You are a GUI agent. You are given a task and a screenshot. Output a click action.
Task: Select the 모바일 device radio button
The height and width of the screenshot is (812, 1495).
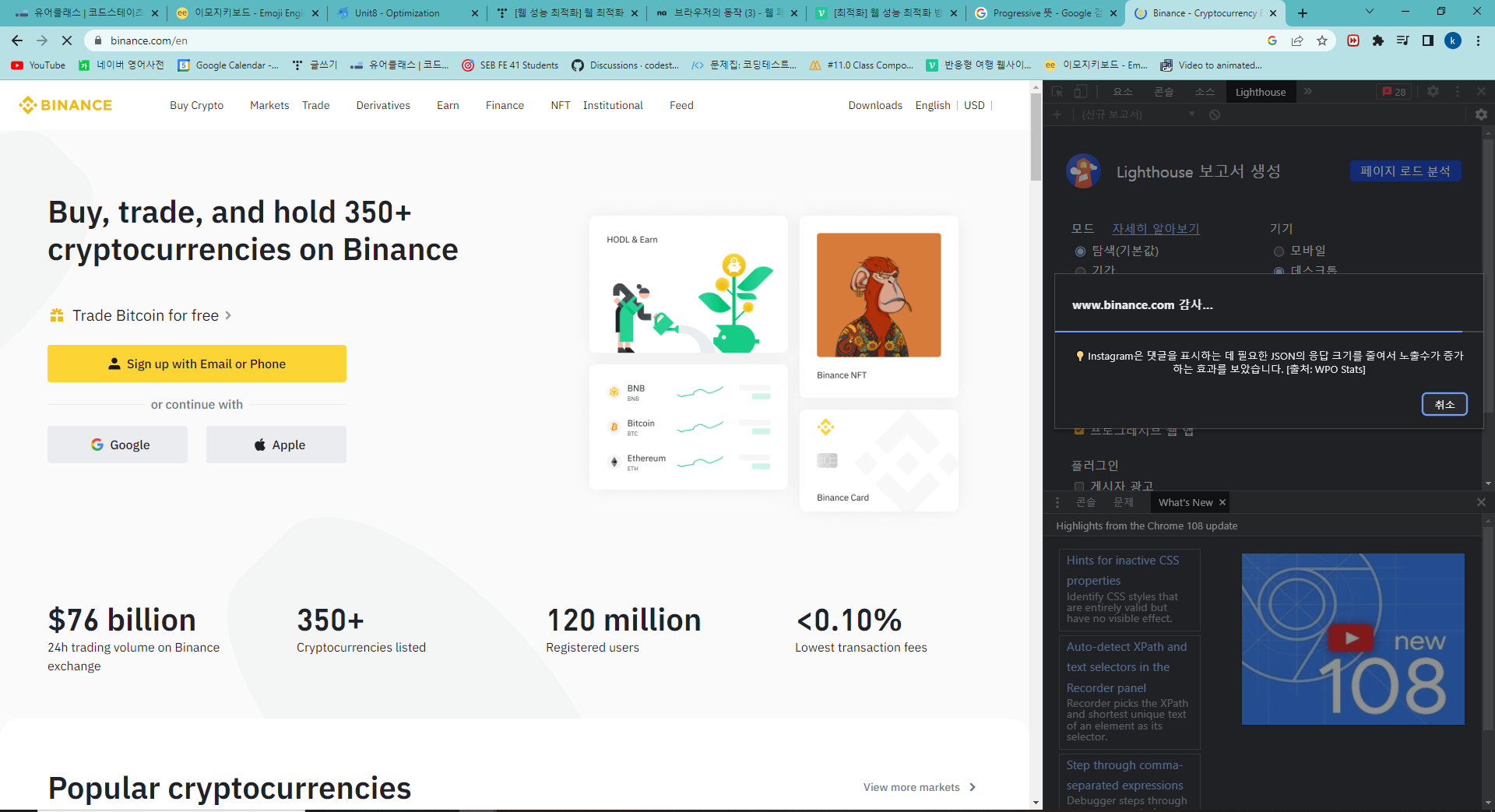1279,251
